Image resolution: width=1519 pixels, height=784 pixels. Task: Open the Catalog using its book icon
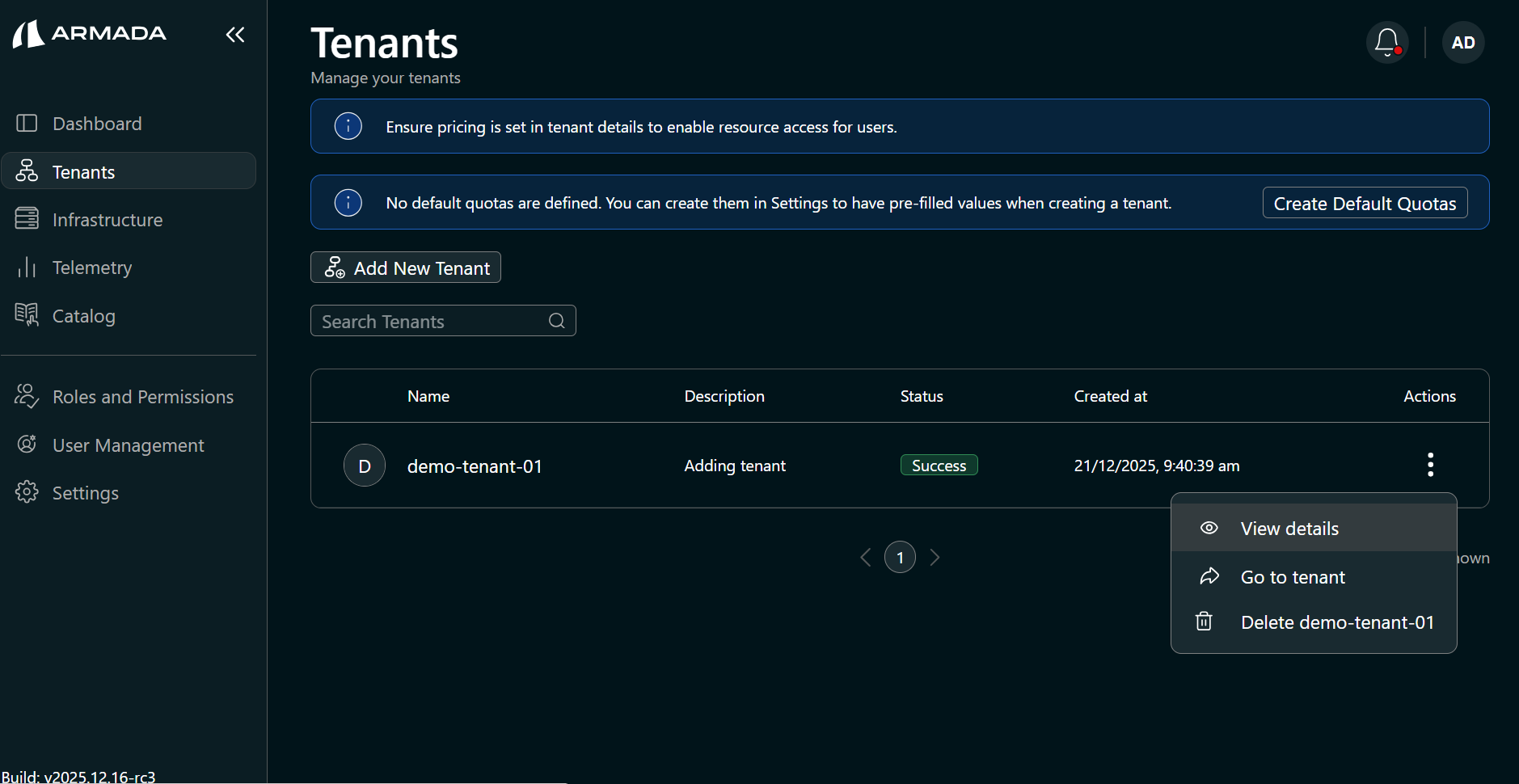pos(27,315)
